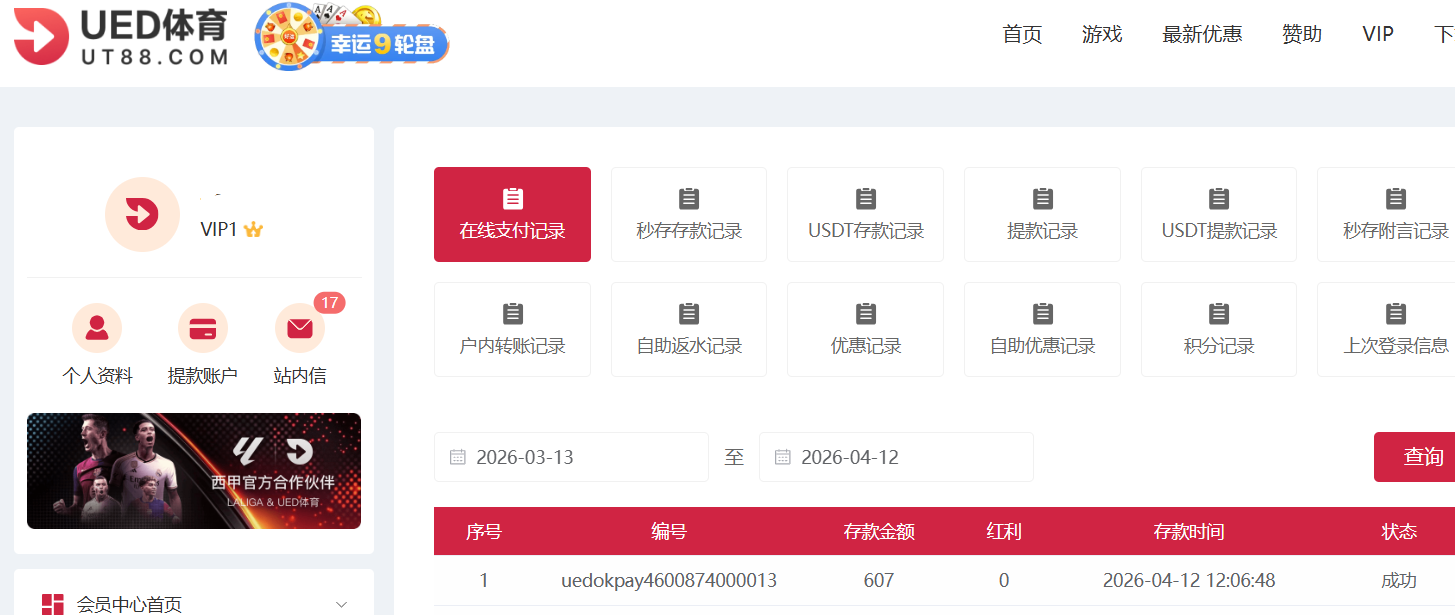Select the 在线支付记录 tab
1455x615 pixels.
[x=512, y=214]
